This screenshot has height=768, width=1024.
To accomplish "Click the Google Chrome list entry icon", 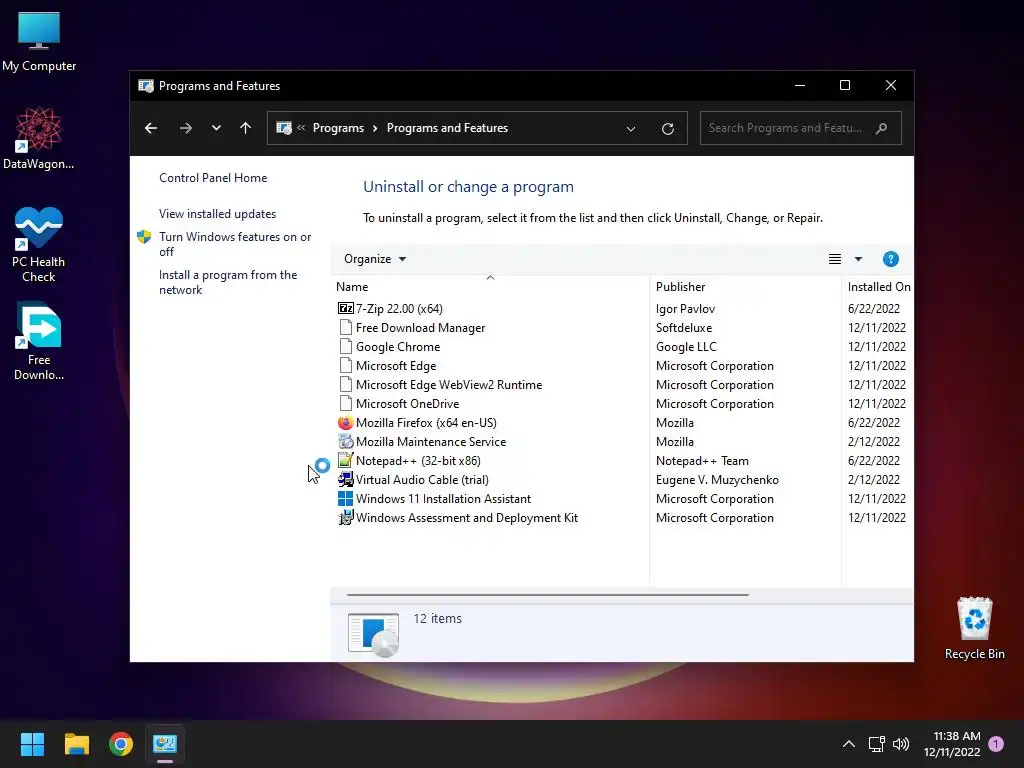I will point(345,346).
